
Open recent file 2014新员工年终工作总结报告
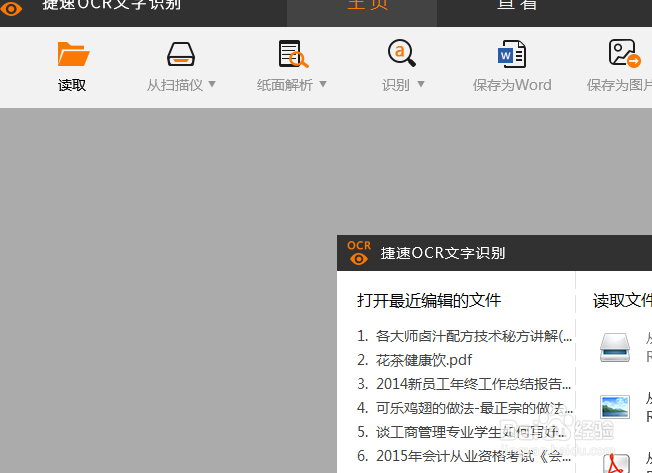pos(464,384)
